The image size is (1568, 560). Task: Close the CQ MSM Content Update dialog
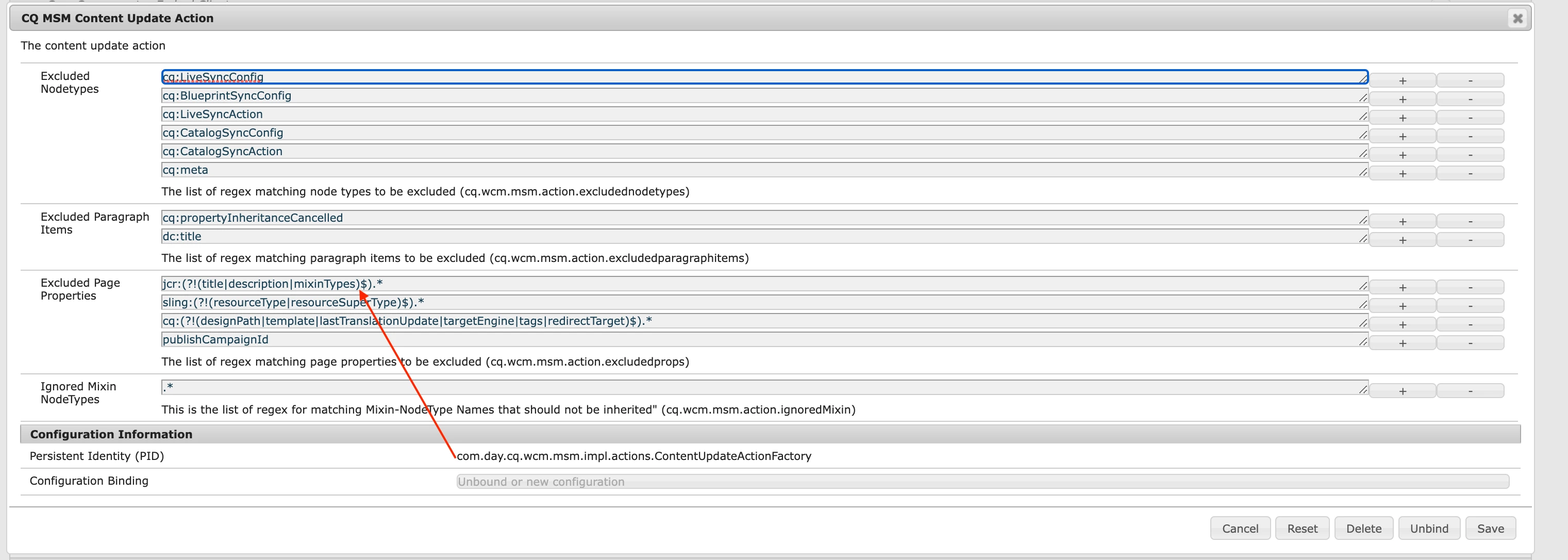1517,19
